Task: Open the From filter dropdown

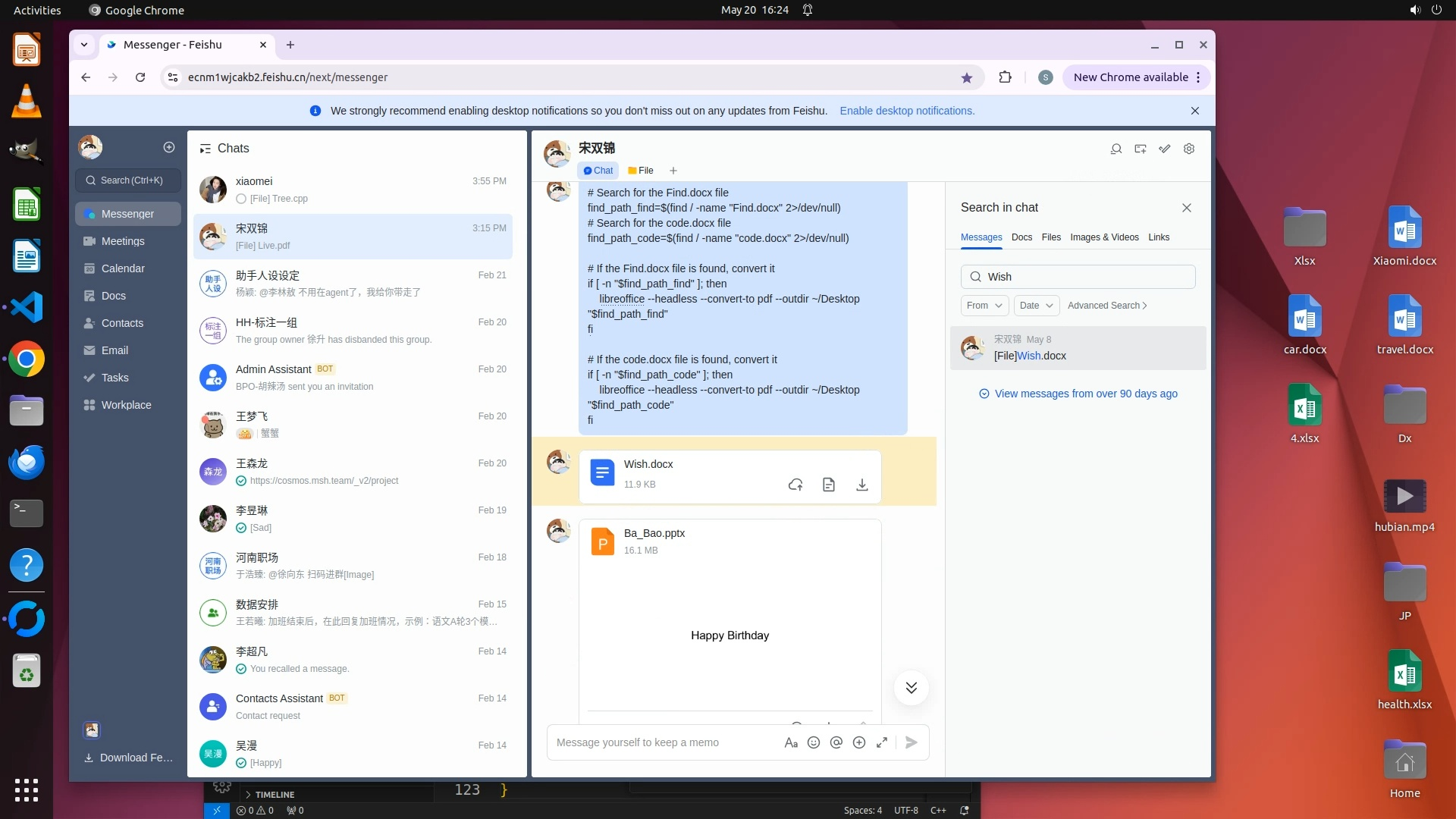Action: [984, 306]
